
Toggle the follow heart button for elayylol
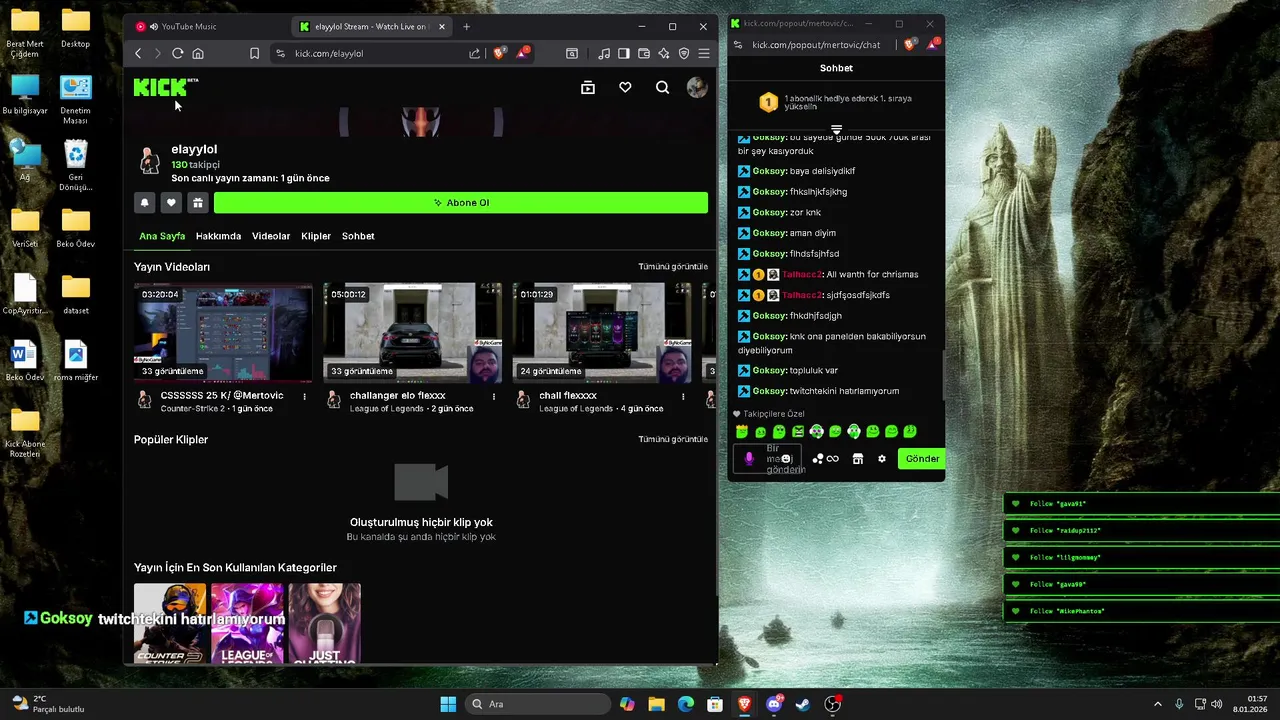coord(171,203)
